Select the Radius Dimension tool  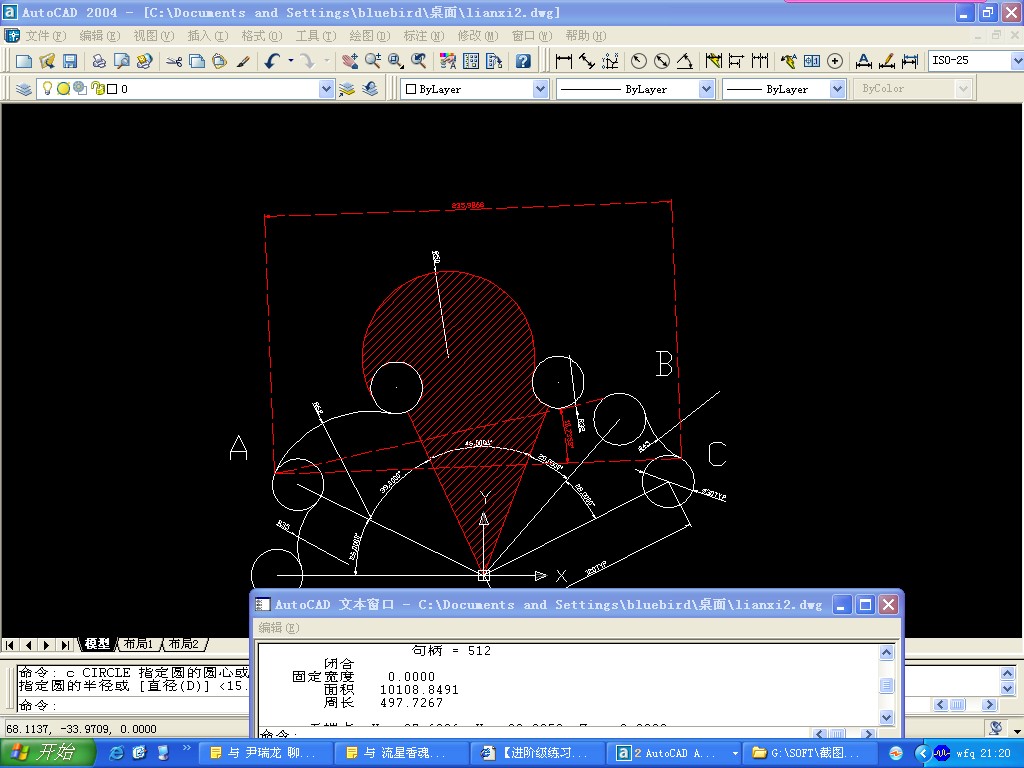click(x=639, y=61)
